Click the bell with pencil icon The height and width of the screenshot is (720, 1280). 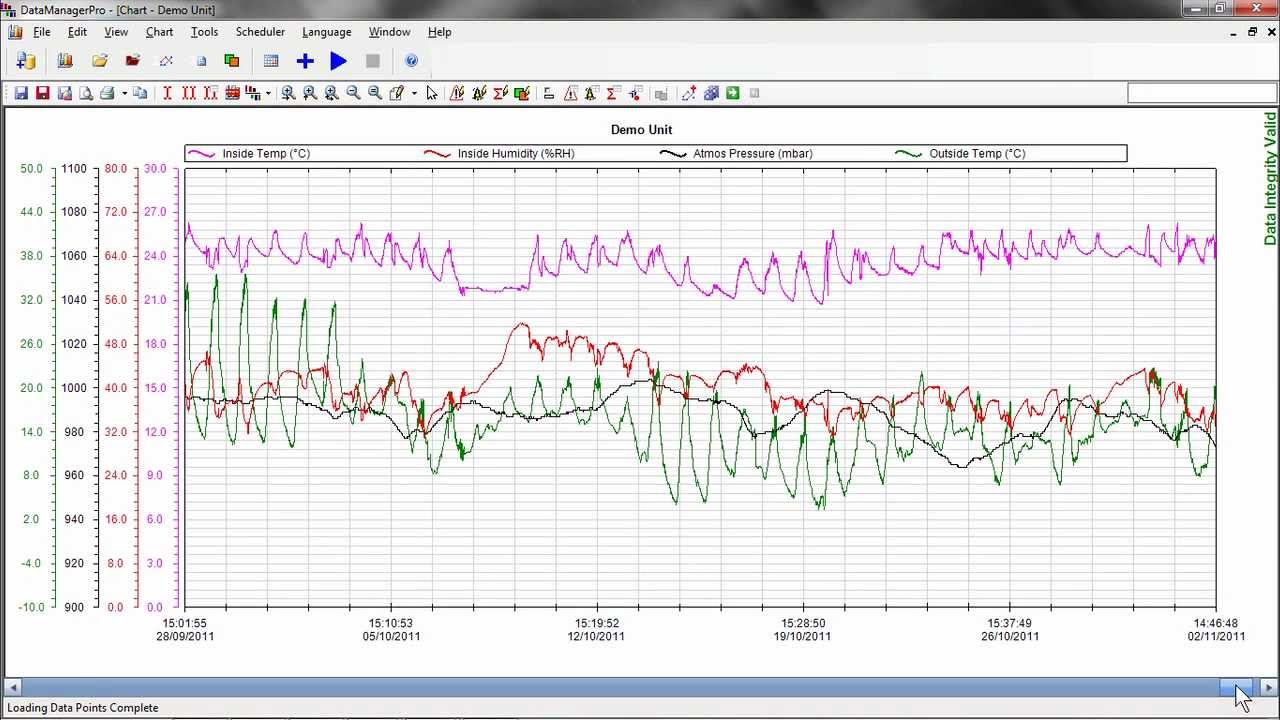(479, 93)
